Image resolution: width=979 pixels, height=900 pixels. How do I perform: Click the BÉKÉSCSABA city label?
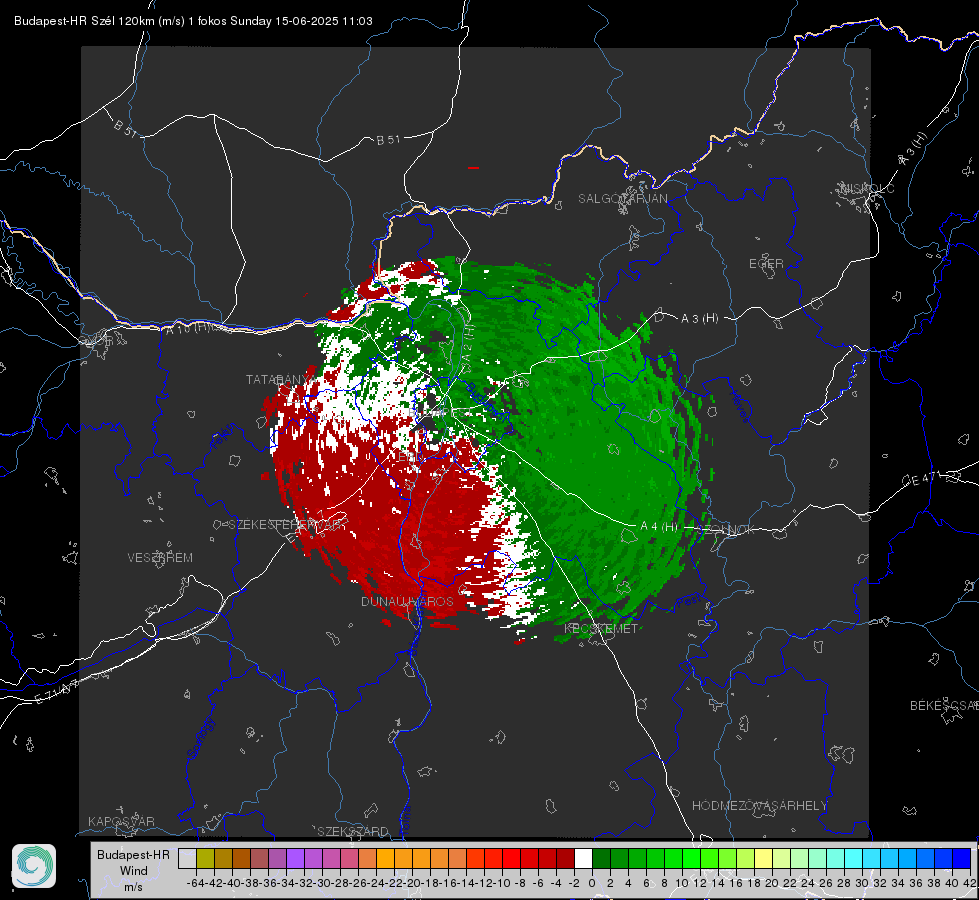(x=944, y=706)
